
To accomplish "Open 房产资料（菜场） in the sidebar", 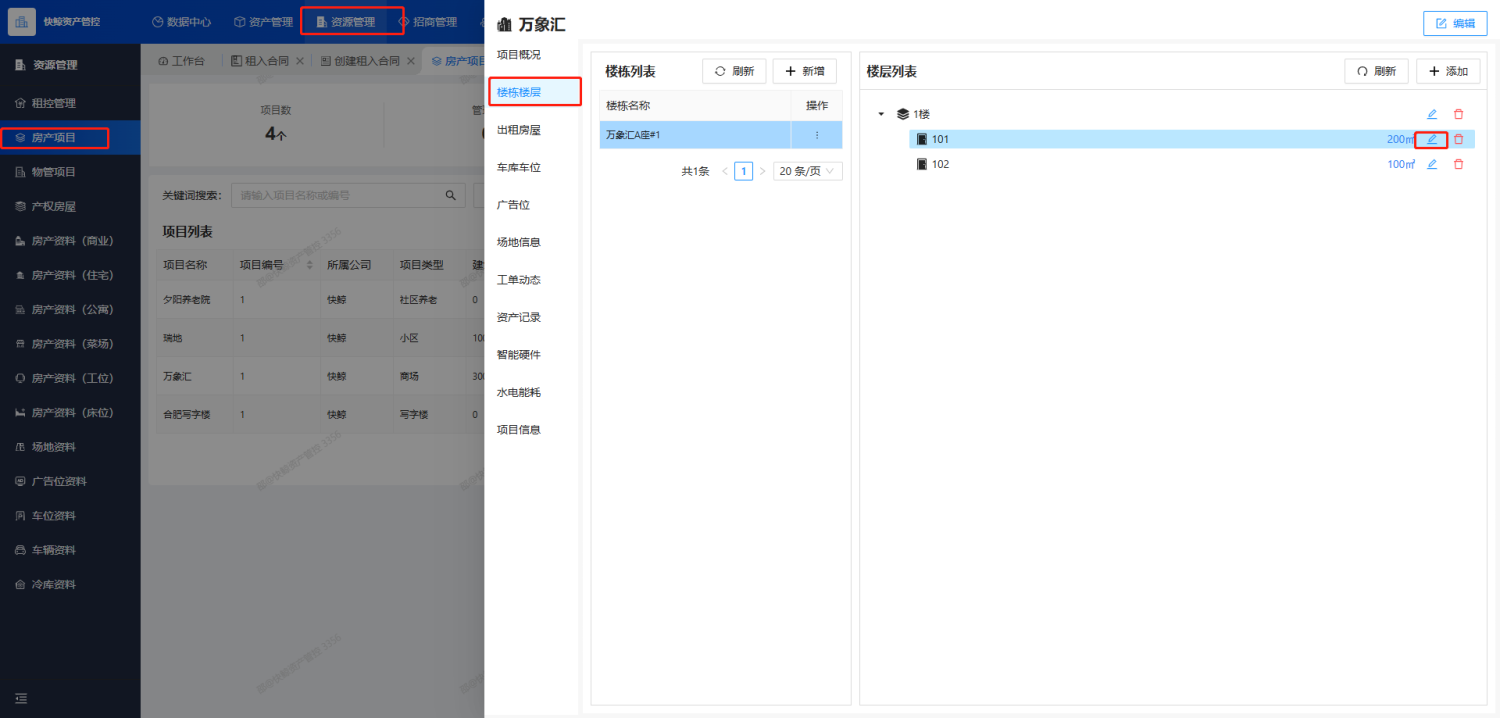I will pyautogui.click(x=70, y=344).
